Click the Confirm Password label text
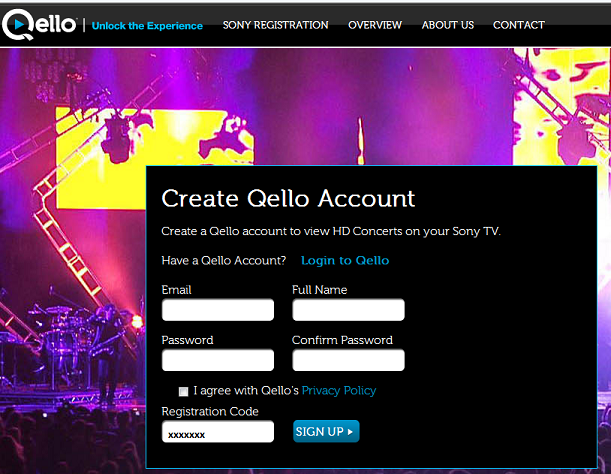Image resolution: width=611 pixels, height=474 pixels. click(x=342, y=340)
